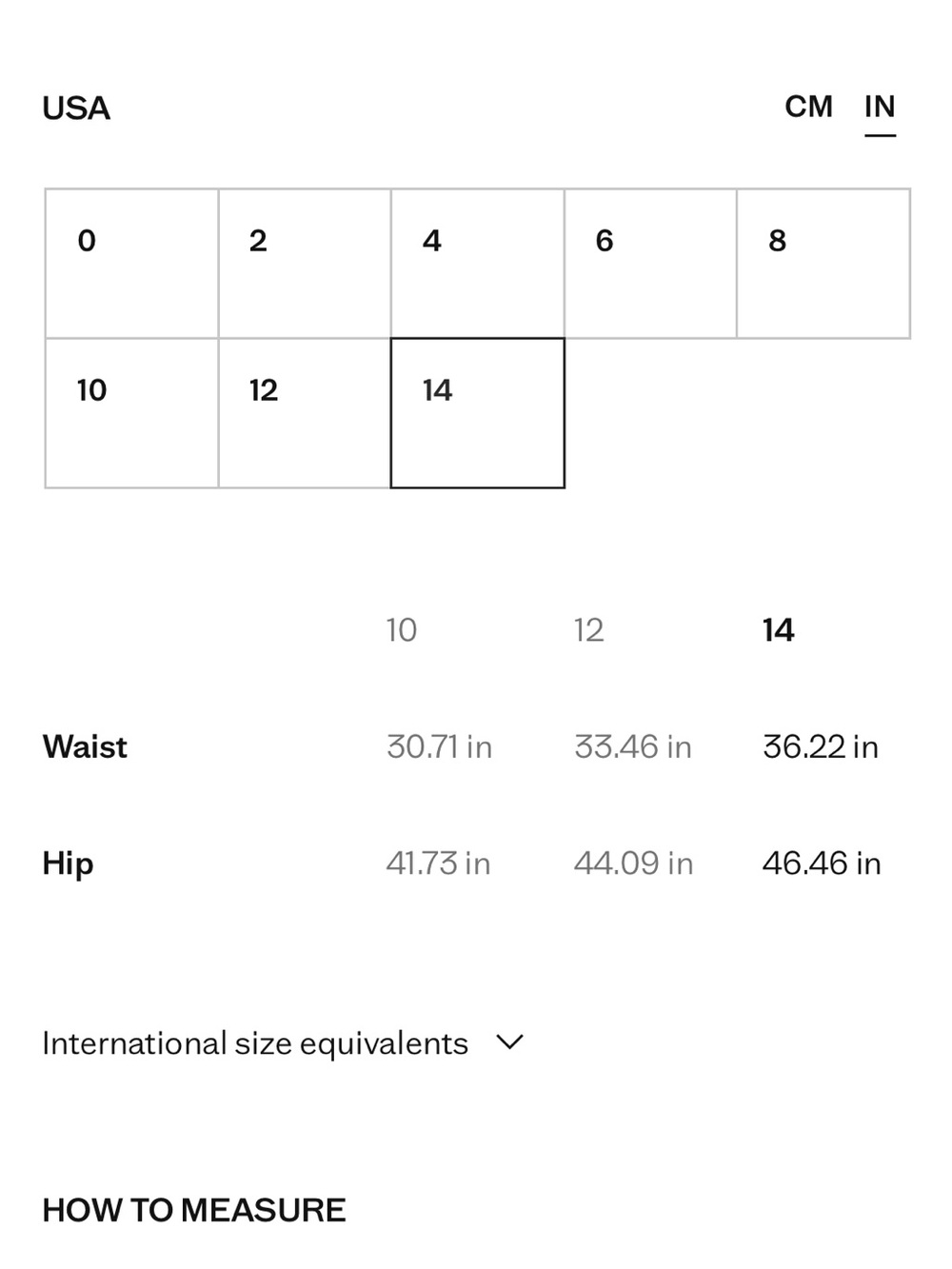Image resolution: width=952 pixels, height=1269 pixels.
Task: Pick size 8 box
Action: [823, 264]
